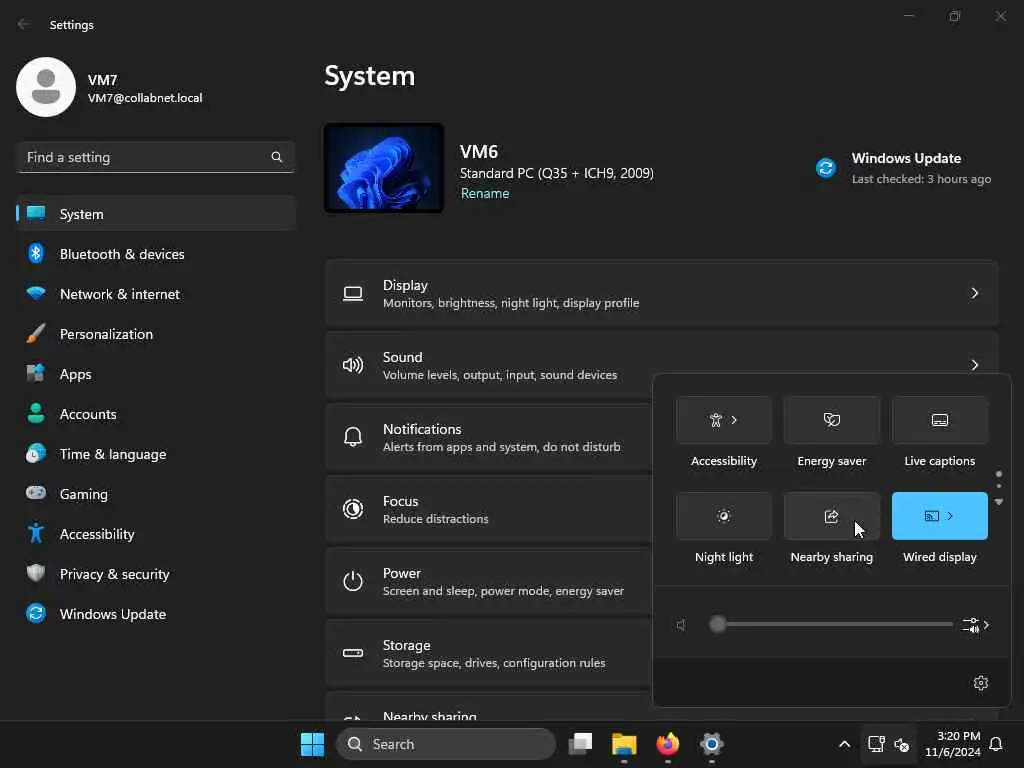This screenshot has height=768, width=1024.
Task: Click the Notifications bell icon in list
Action: (353, 437)
